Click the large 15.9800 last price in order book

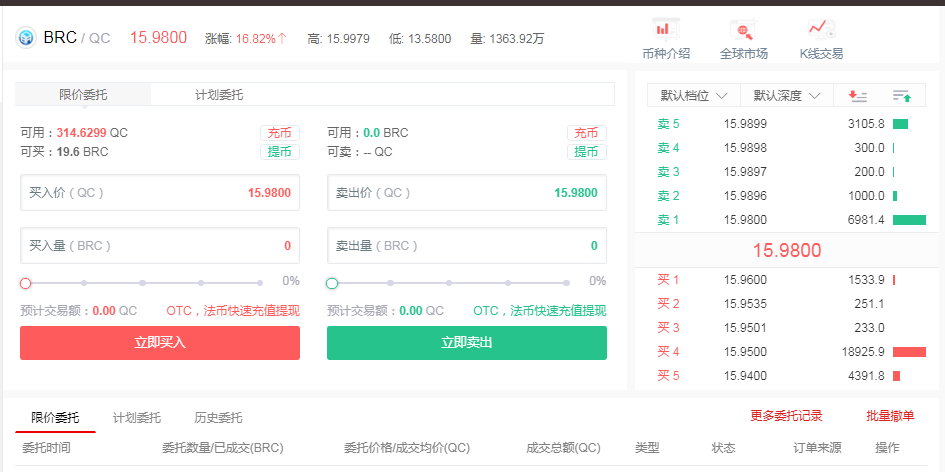tap(786, 250)
